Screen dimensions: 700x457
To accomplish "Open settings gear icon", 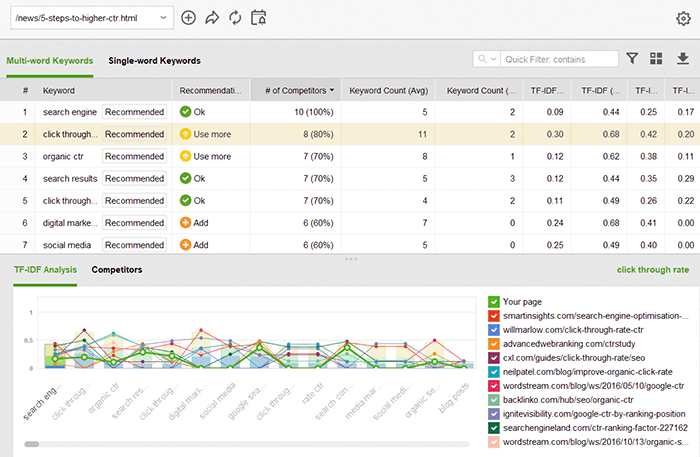I will pos(683,18).
